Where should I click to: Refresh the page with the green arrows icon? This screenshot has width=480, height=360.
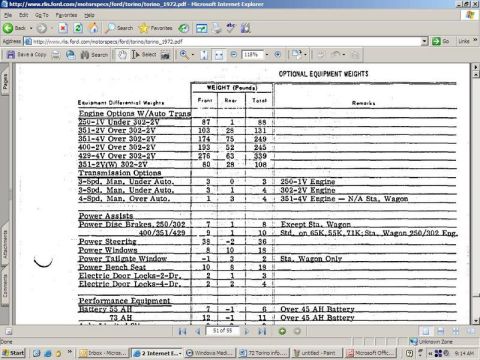tap(78, 28)
